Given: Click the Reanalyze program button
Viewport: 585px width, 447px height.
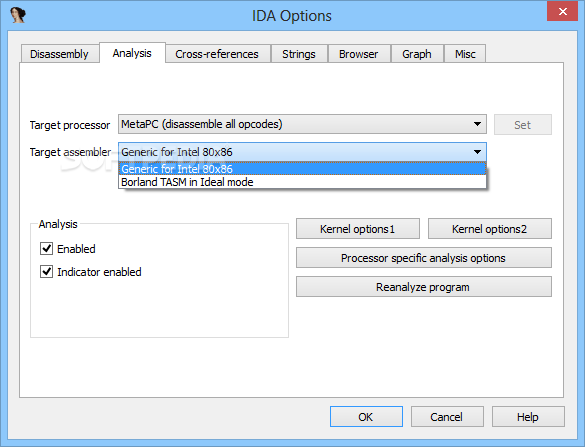Looking at the screenshot, I should [x=423, y=287].
